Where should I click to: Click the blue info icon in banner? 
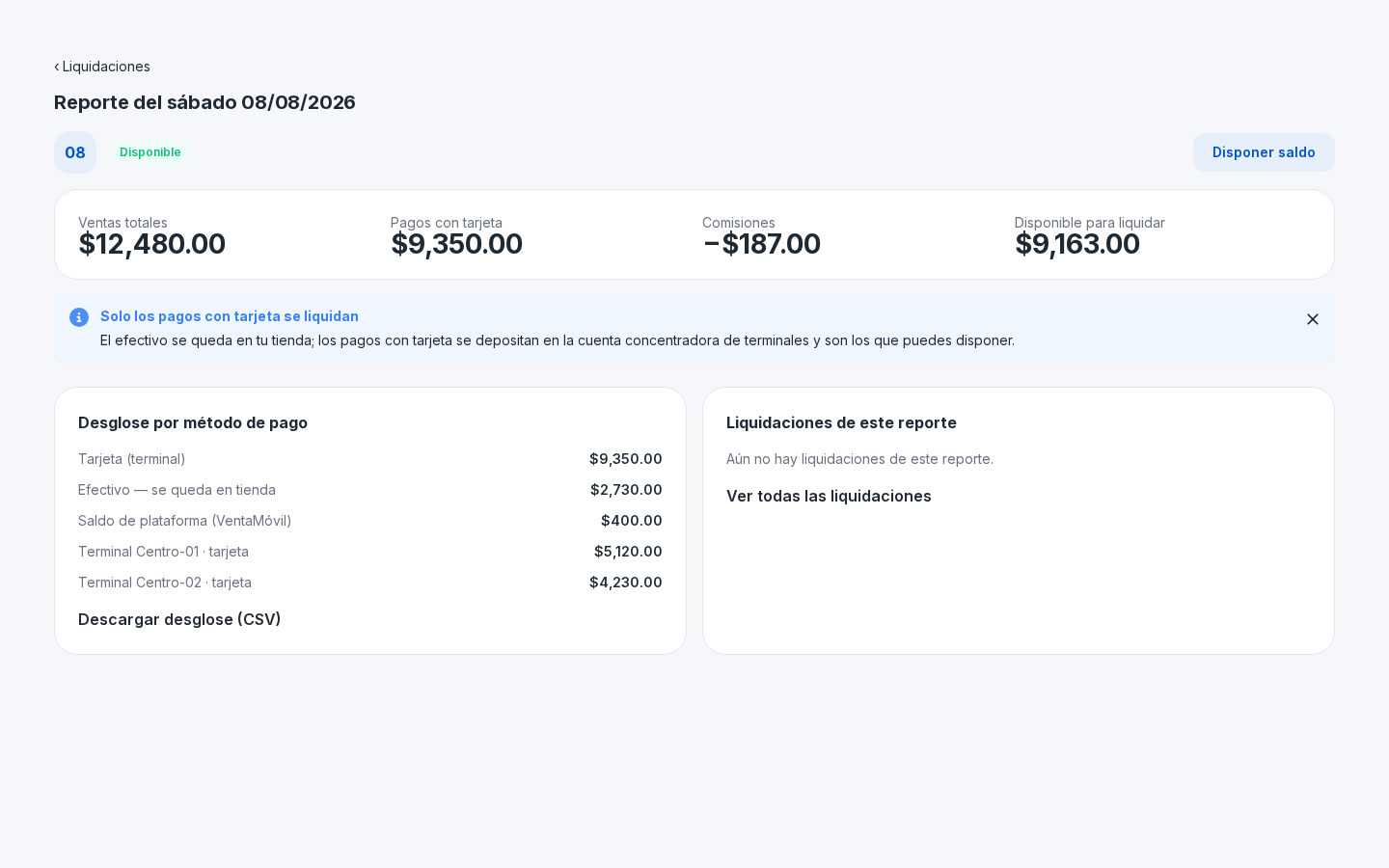(x=79, y=317)
